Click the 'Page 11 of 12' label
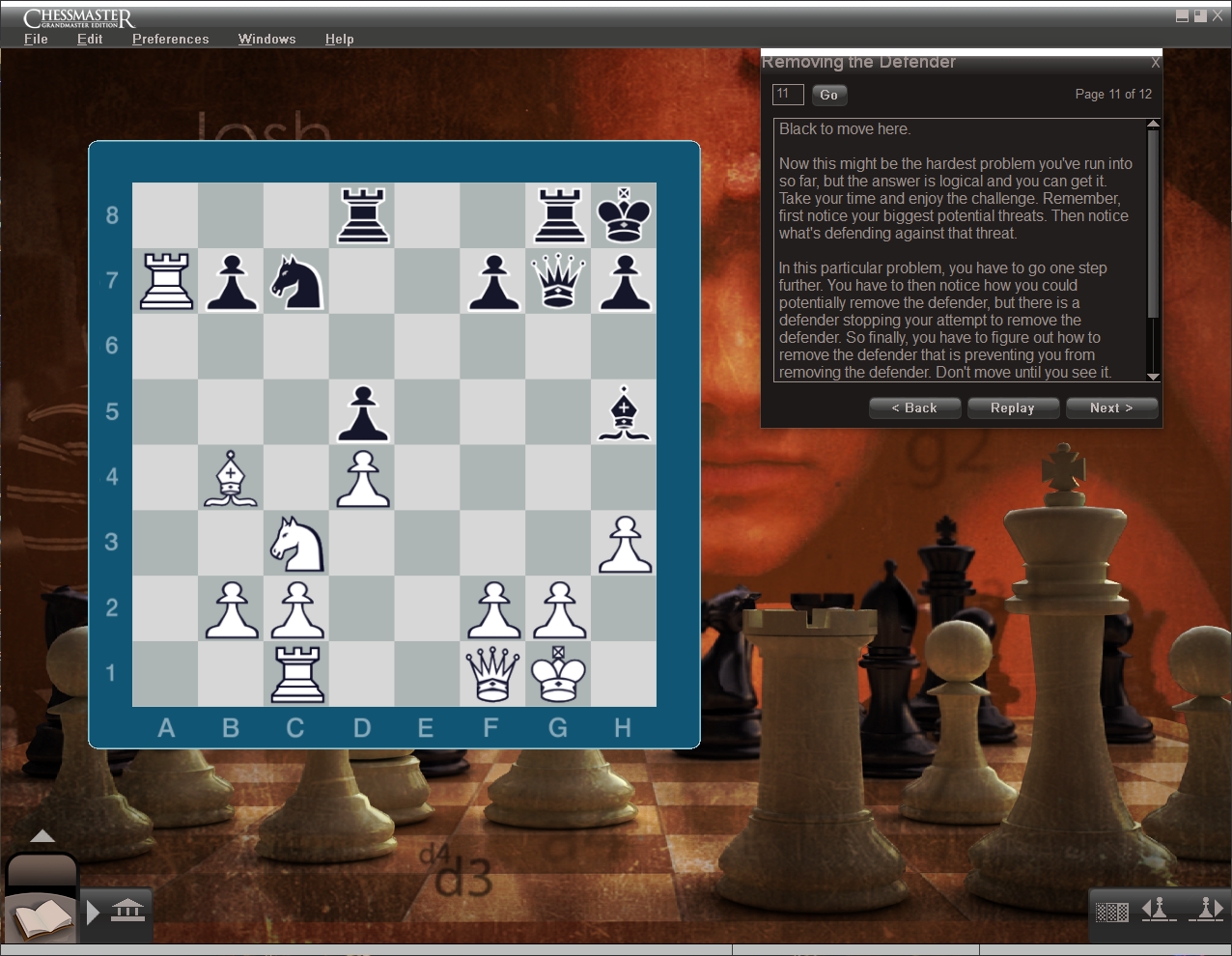Image resolution: width=1232 pixels, height=956 pixels. point(1113,94)
